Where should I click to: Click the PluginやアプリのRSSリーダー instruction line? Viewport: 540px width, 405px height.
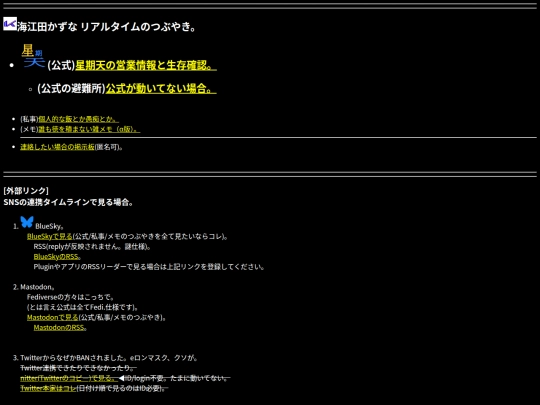149,267
